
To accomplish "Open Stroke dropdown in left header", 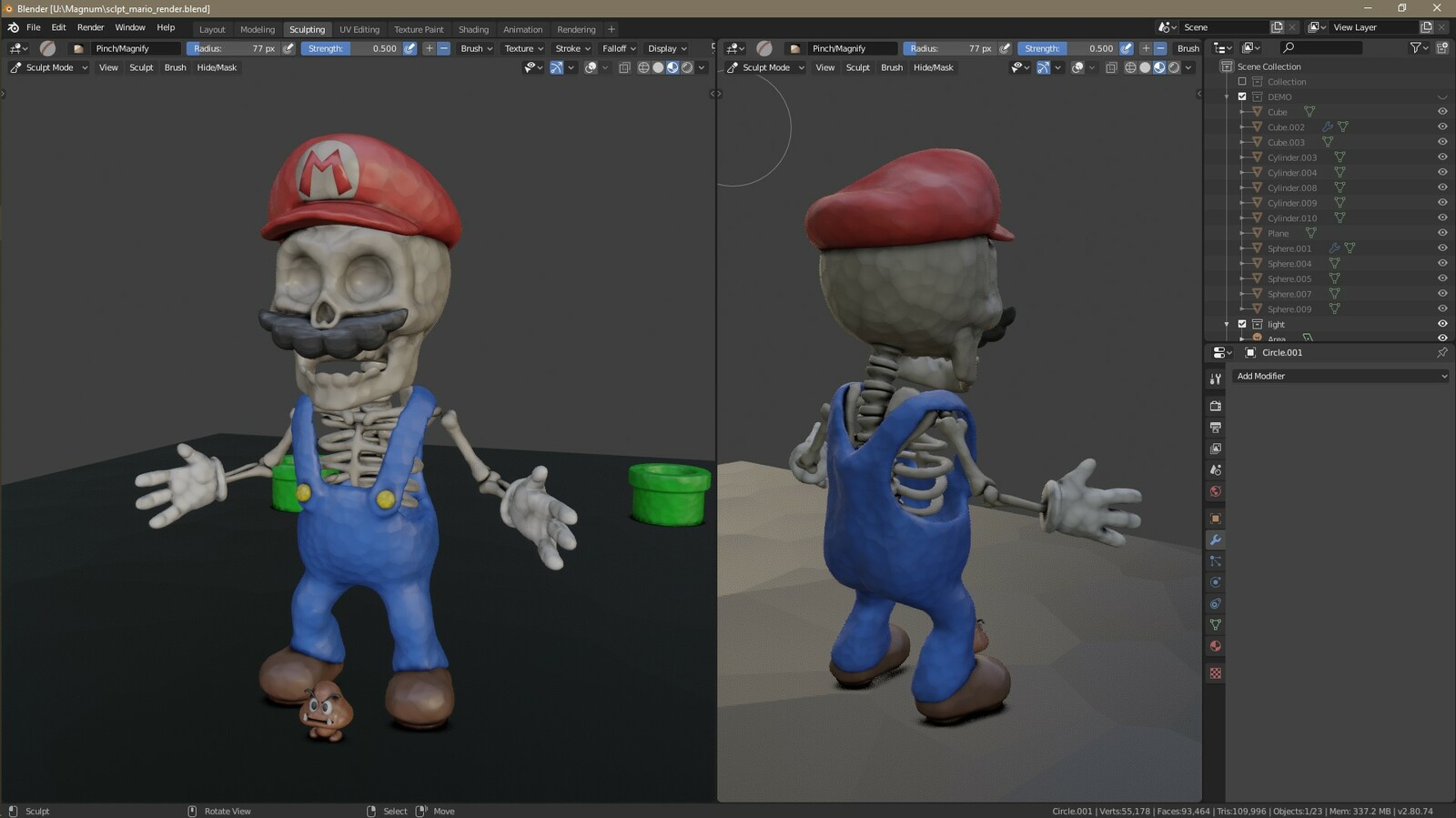I will 573,48.
